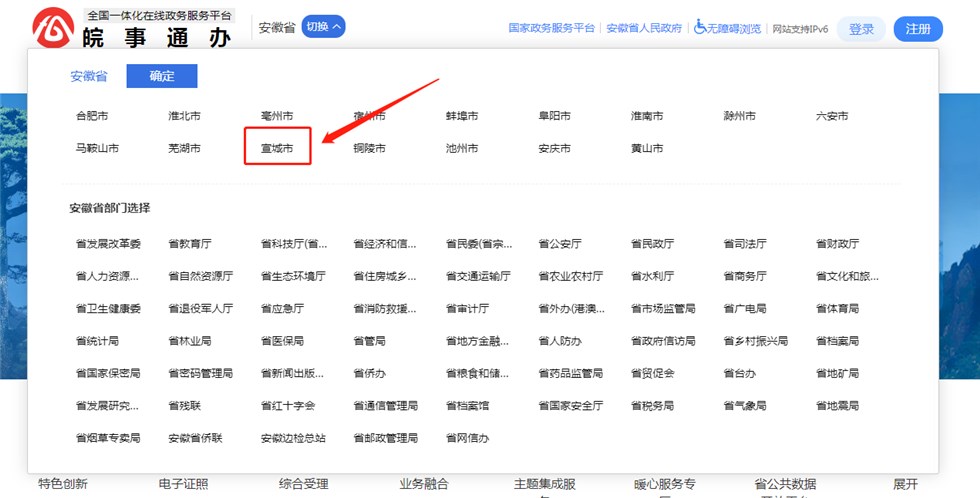
Task: Select city 蚌埠市
Action: pos(462,116)
